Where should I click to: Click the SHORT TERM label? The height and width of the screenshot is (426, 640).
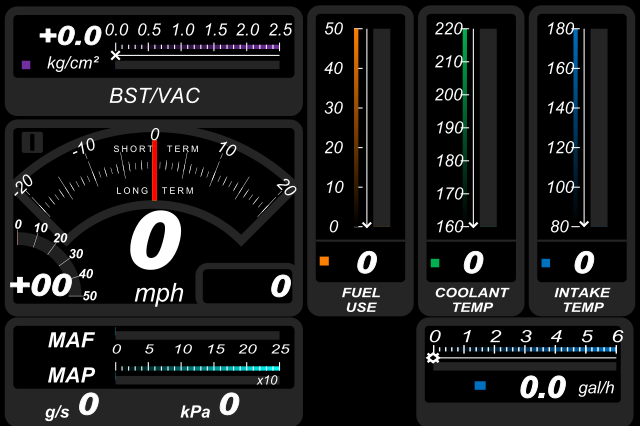156,149
